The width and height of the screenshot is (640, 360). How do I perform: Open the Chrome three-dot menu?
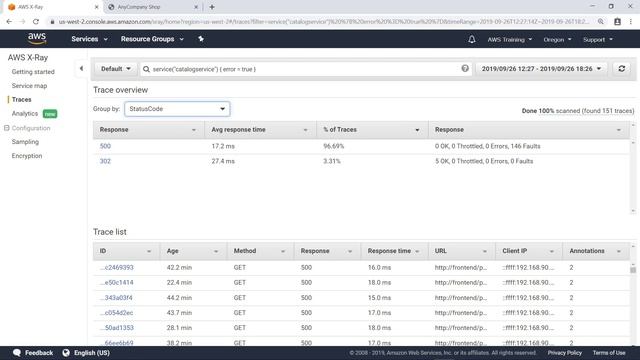pos(631,22)
